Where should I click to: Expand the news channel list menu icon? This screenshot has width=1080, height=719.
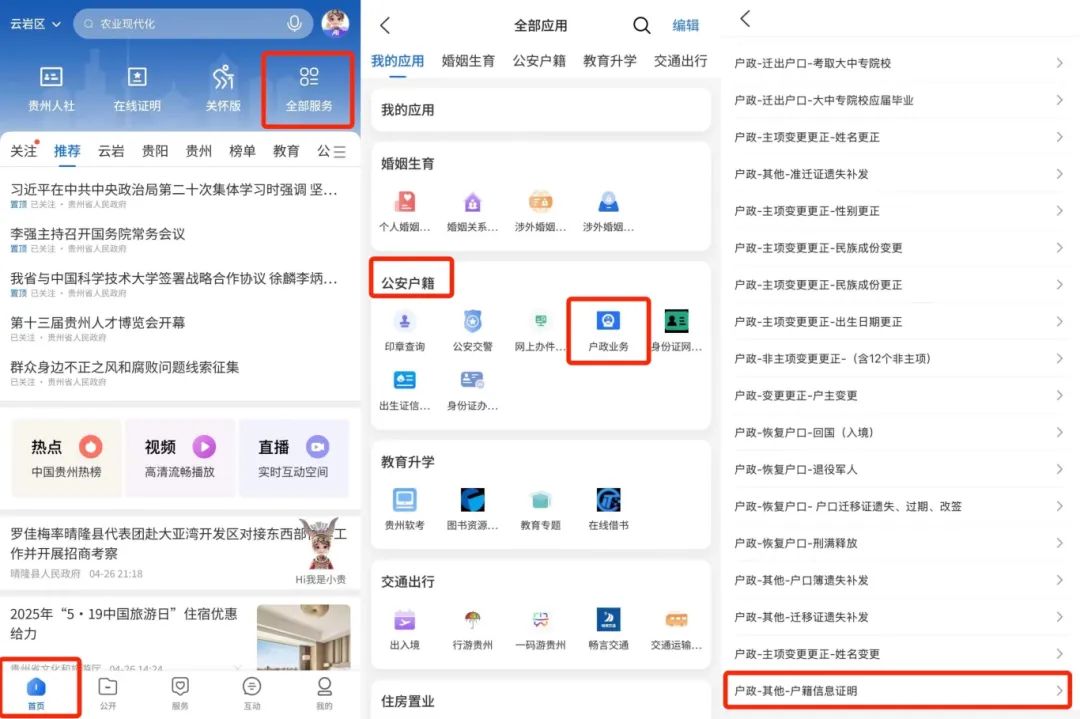tap(339, 151)
